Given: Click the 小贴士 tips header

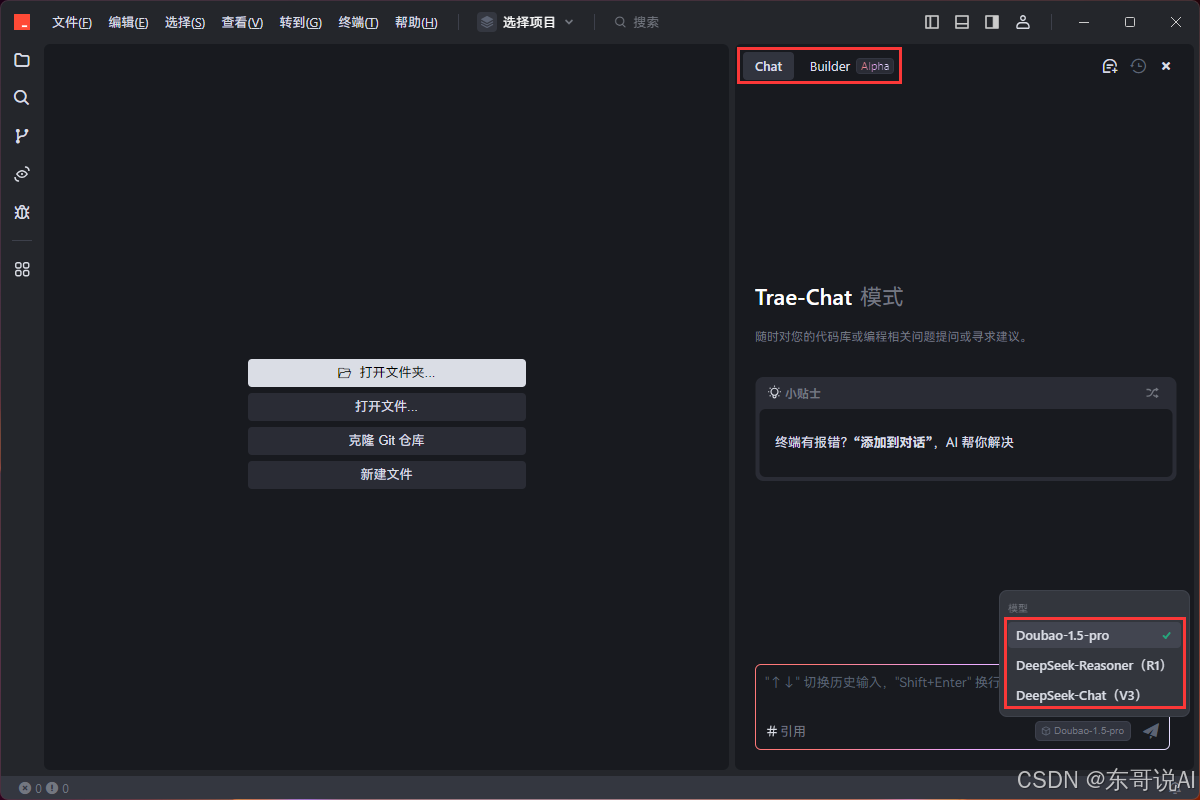Looking at the screenshot, I should click(794, 393).
